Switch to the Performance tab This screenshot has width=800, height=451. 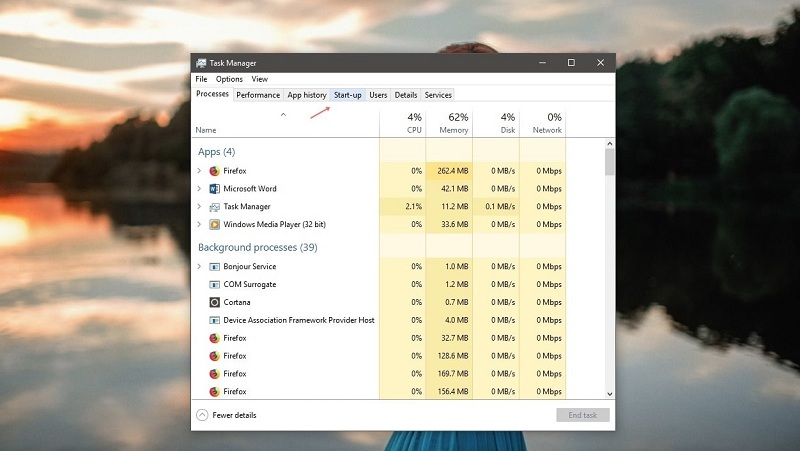click(x=258, y=95)
